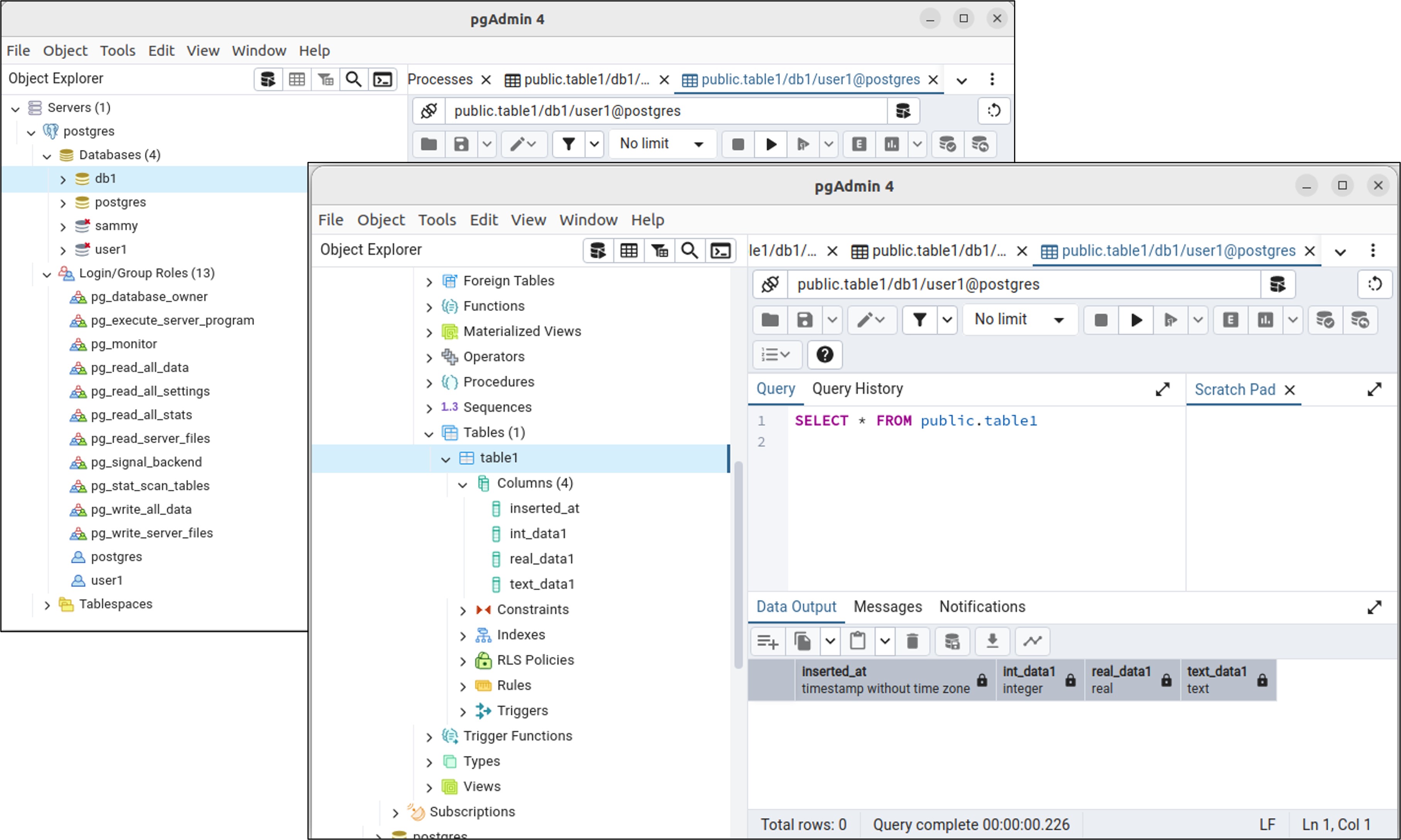This screenshot has width=1401, height=840.
Task: Toggle the connection status icon beside connection field
Action: (x=770, y=284)
